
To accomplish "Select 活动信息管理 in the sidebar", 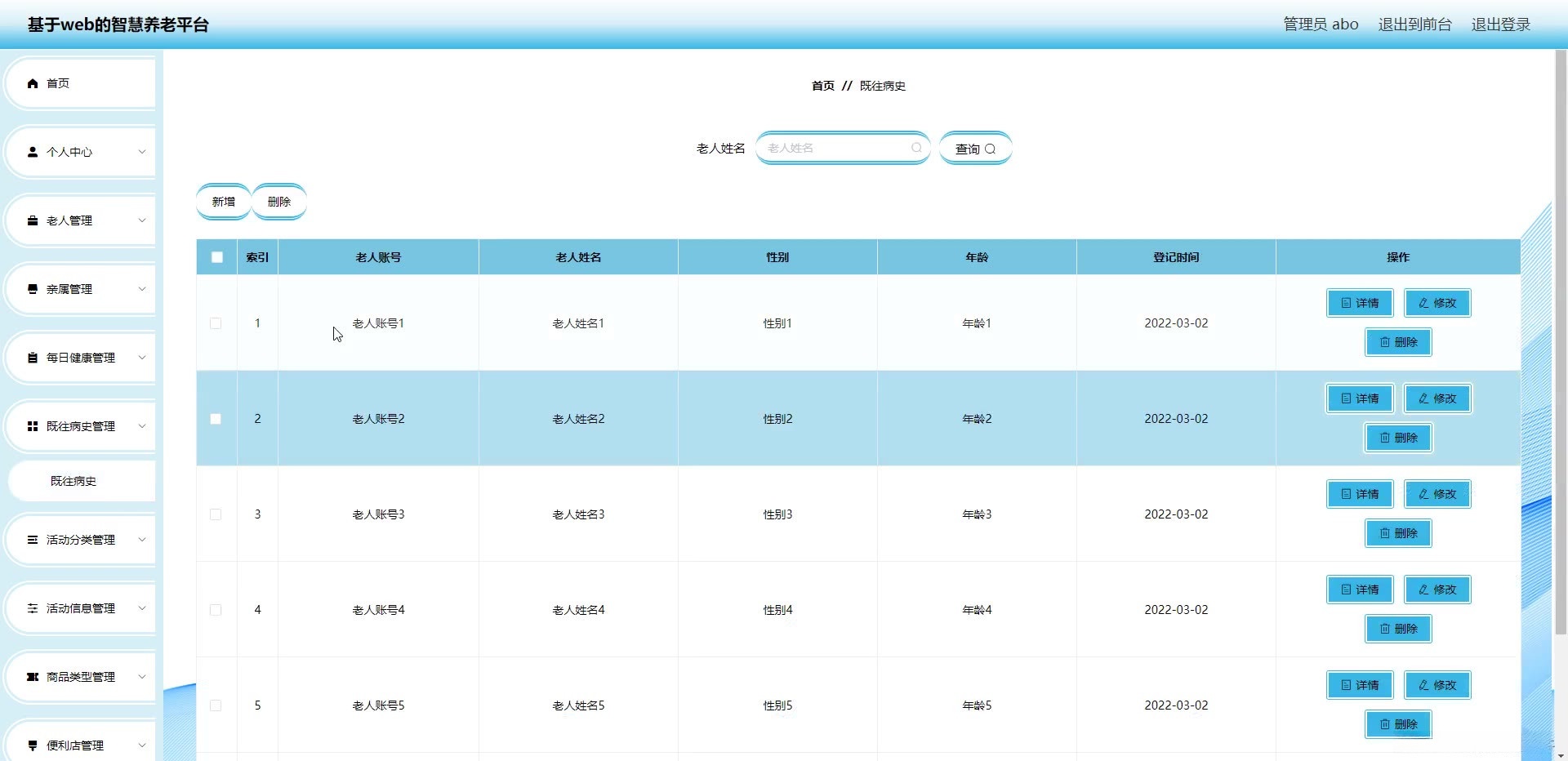I will [81, 608].
